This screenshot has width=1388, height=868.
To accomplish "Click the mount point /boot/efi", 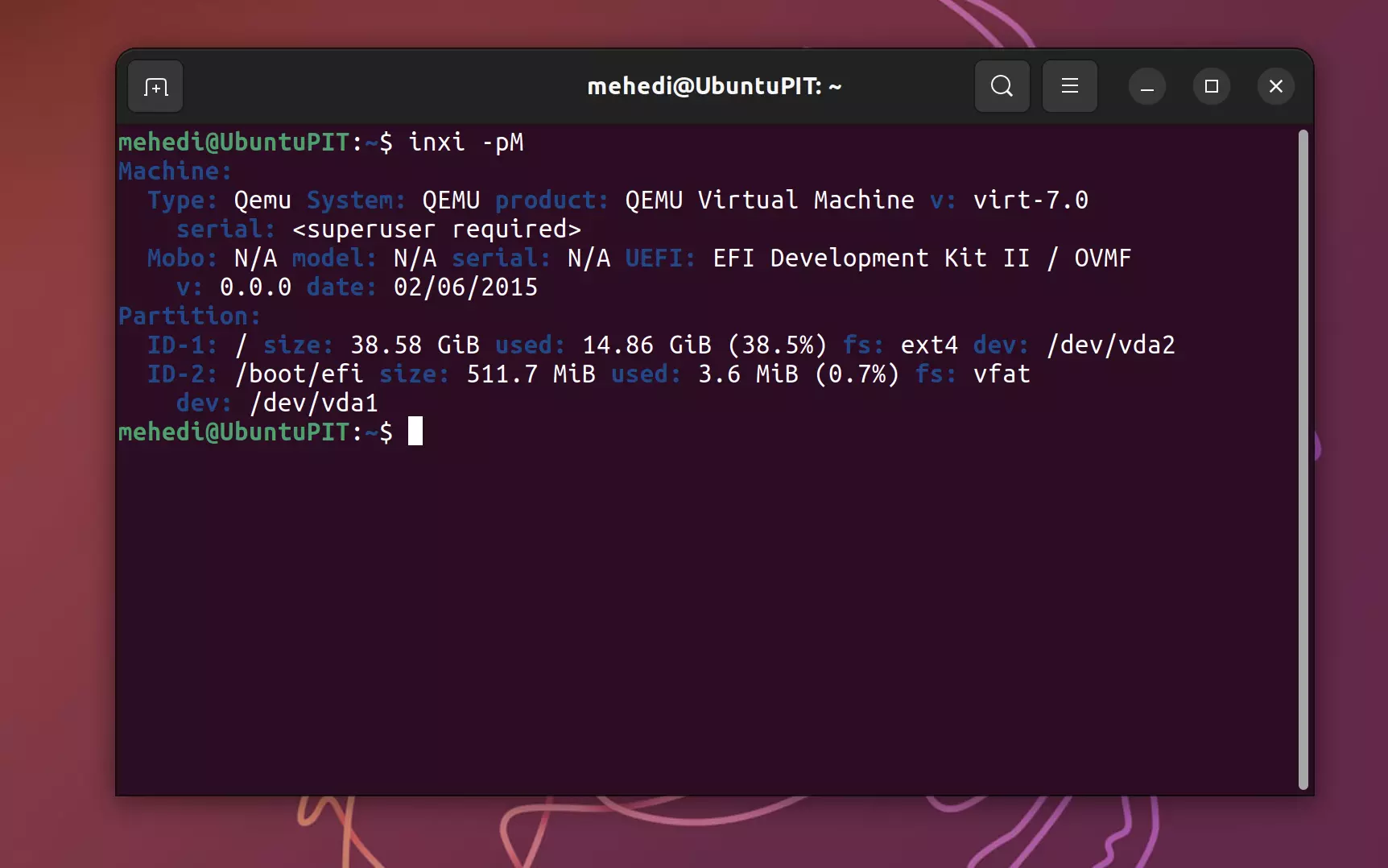I will (x=299, y=374).
